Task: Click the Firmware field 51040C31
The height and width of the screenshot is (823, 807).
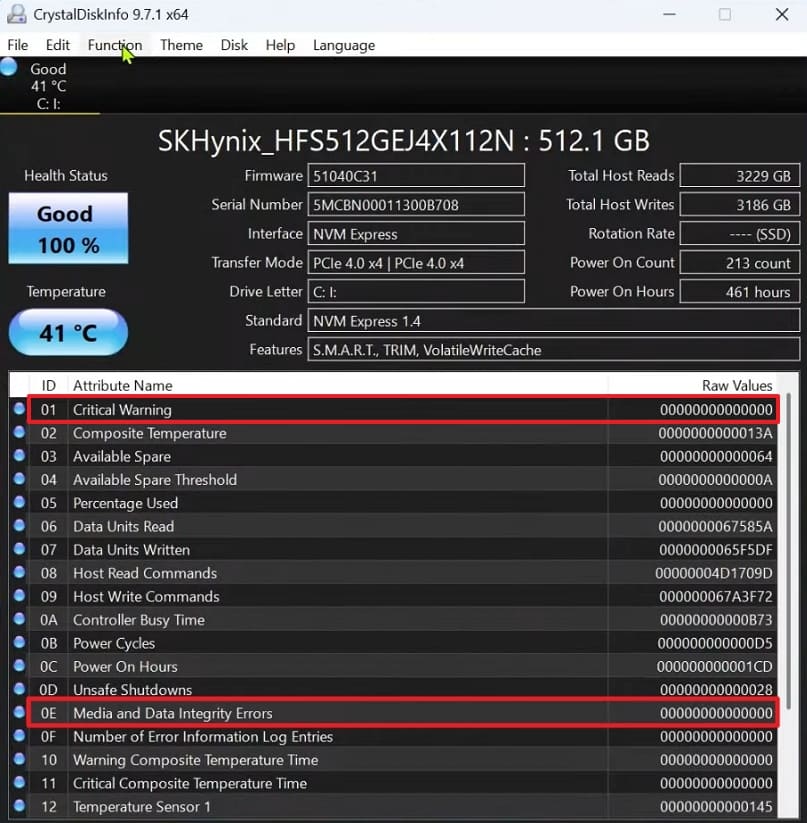Action: pyautogui.click(x=416, y=175)
